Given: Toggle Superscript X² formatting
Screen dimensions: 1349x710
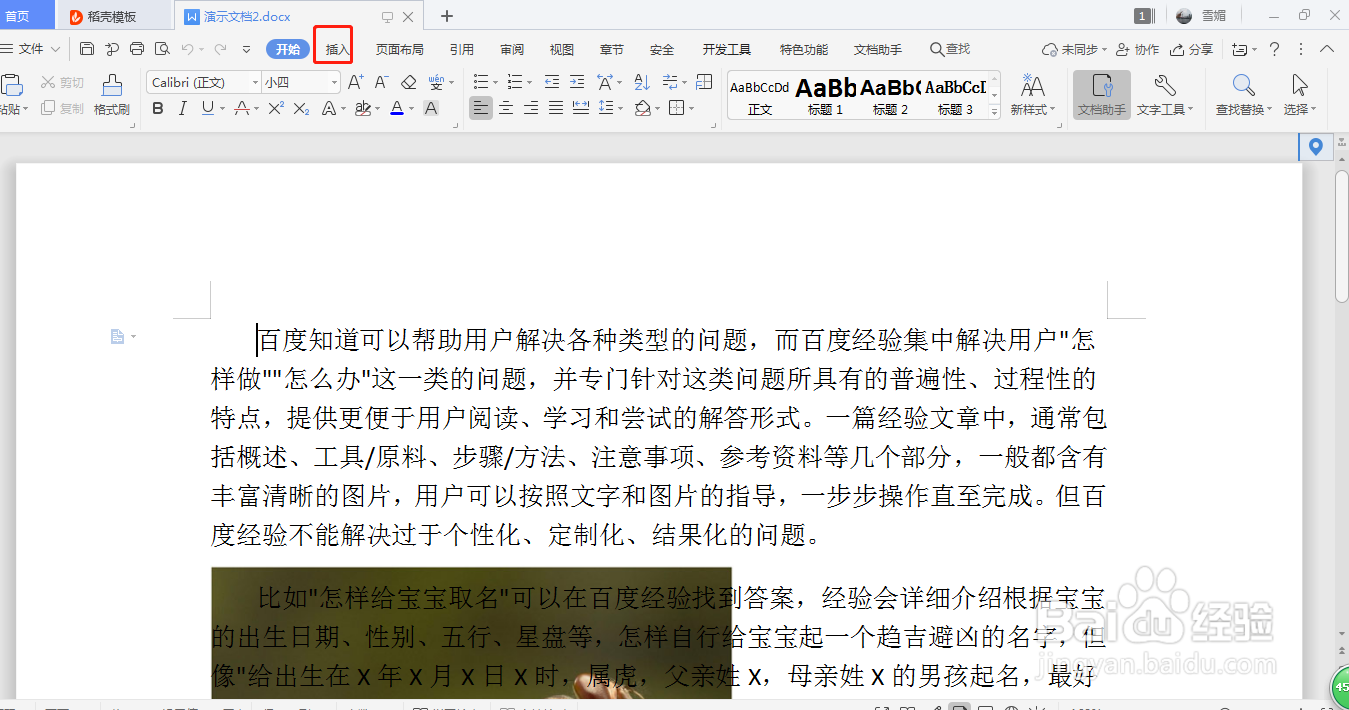Looking at the screenshot, I should tap(276, 108).
